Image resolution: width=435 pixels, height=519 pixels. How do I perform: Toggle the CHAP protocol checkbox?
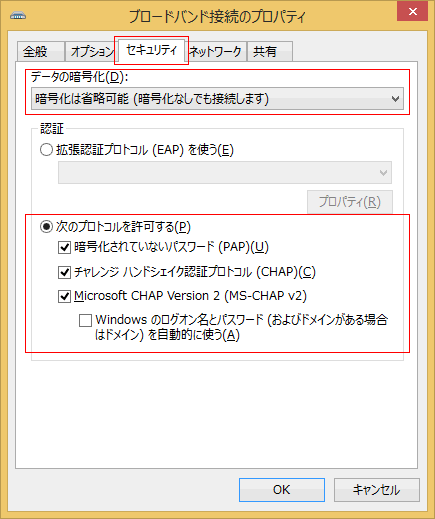(64, 272)
